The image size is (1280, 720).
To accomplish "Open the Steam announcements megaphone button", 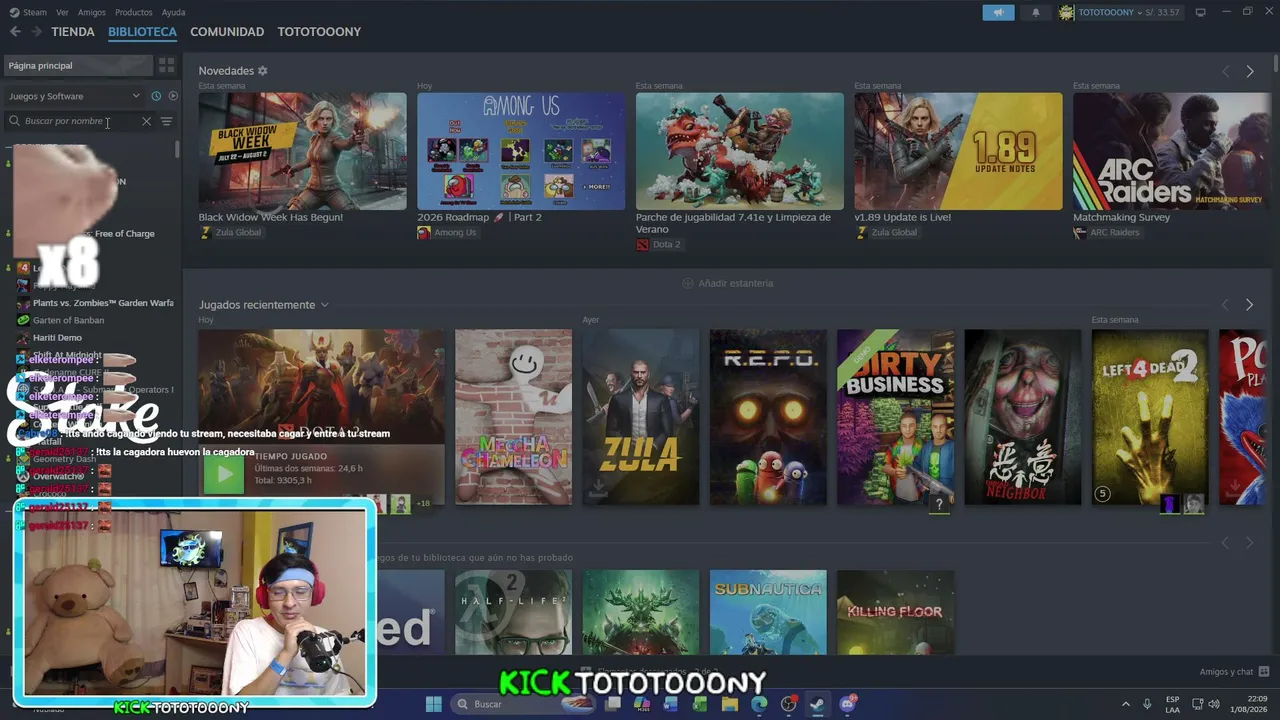I will (x=998, y=12).
